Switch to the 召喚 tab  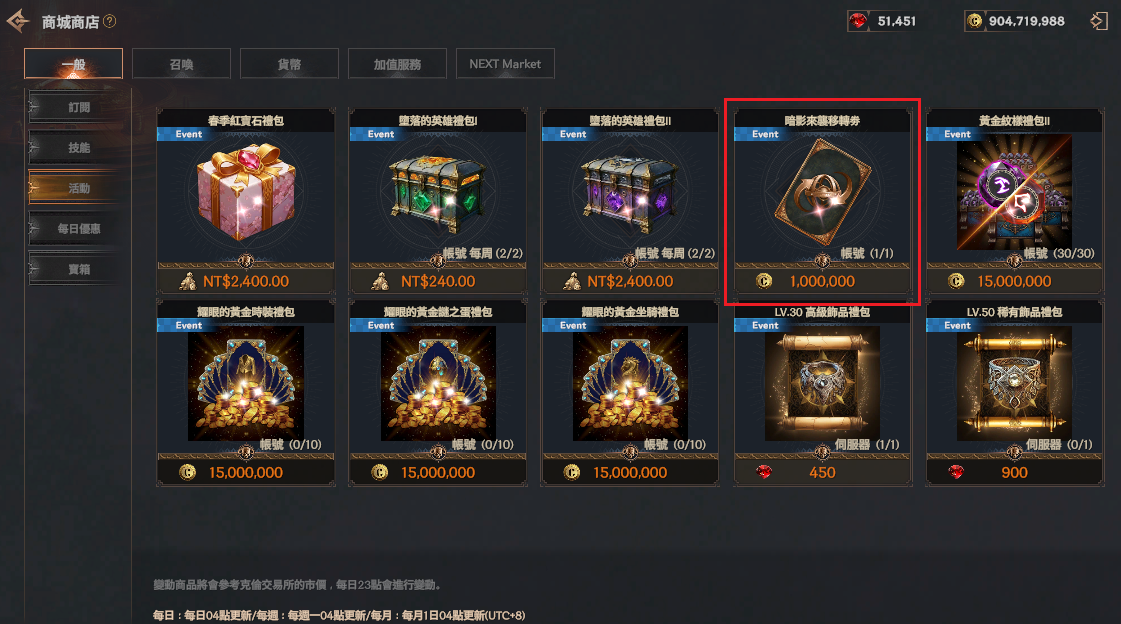click(182, 64)
